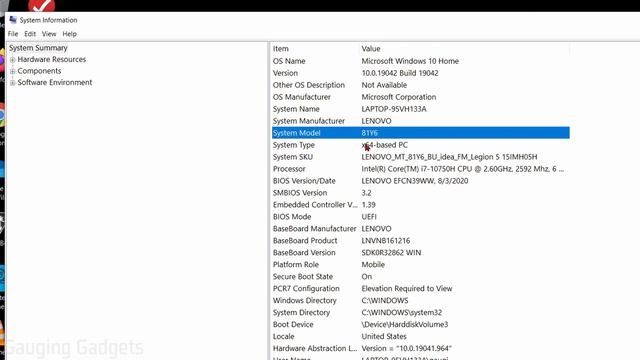
Task: Select the BaseBoard Version row
Action: [x=420, y=253]
